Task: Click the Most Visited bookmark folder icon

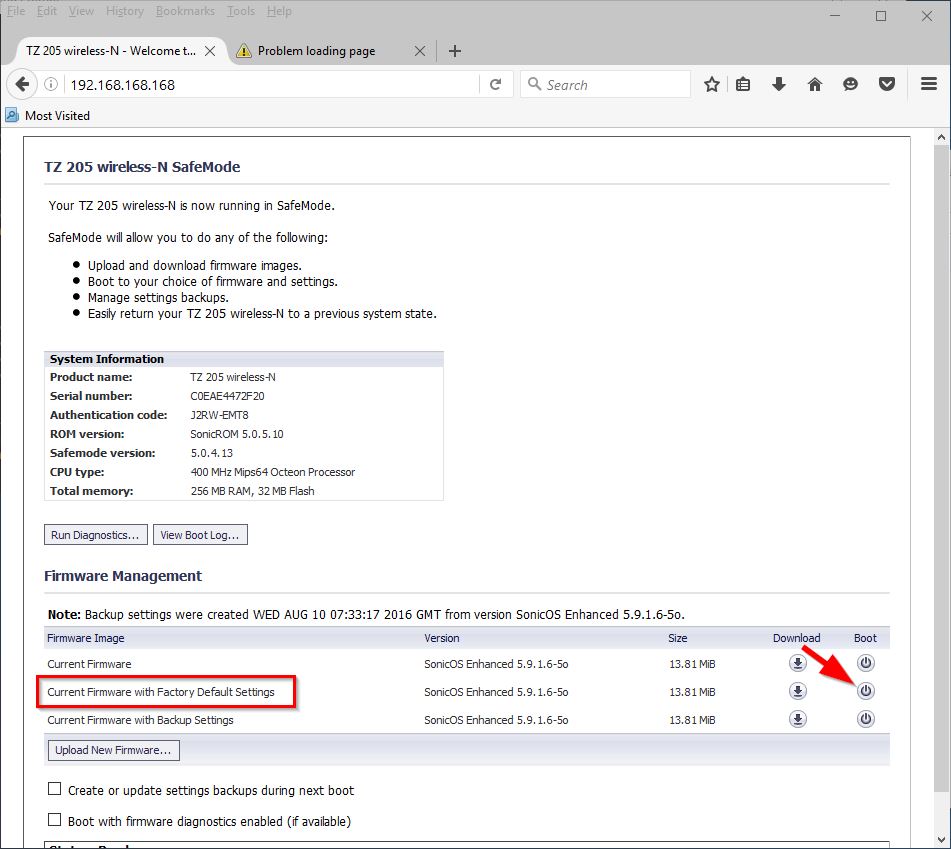Action: [12, 115]
